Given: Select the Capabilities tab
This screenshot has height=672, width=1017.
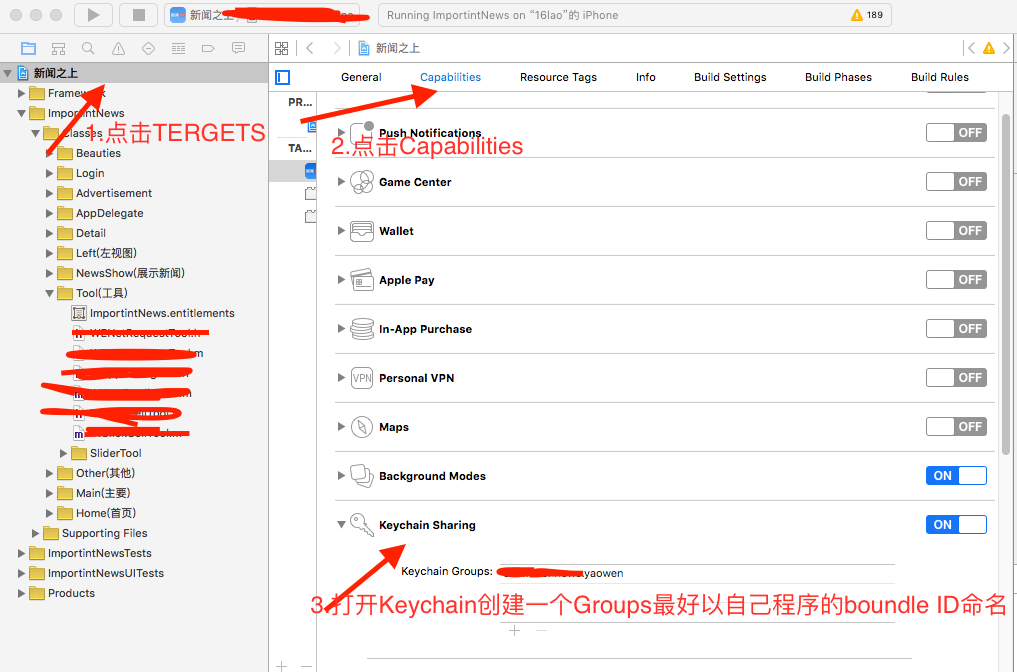Looking at the screenshot, I should 450,77.
